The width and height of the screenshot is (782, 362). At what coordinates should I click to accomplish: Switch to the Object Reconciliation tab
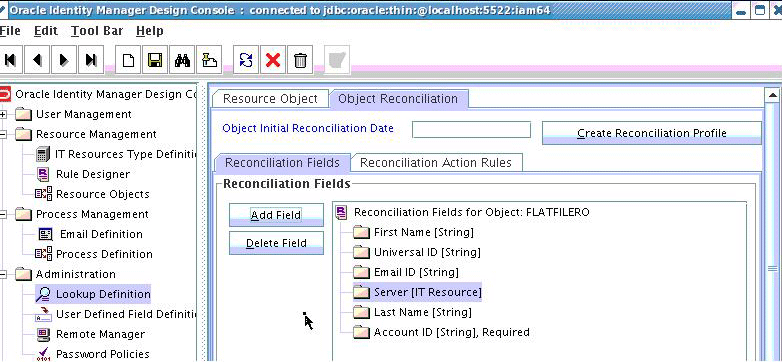pyautogui.click(x=398, y=99)
